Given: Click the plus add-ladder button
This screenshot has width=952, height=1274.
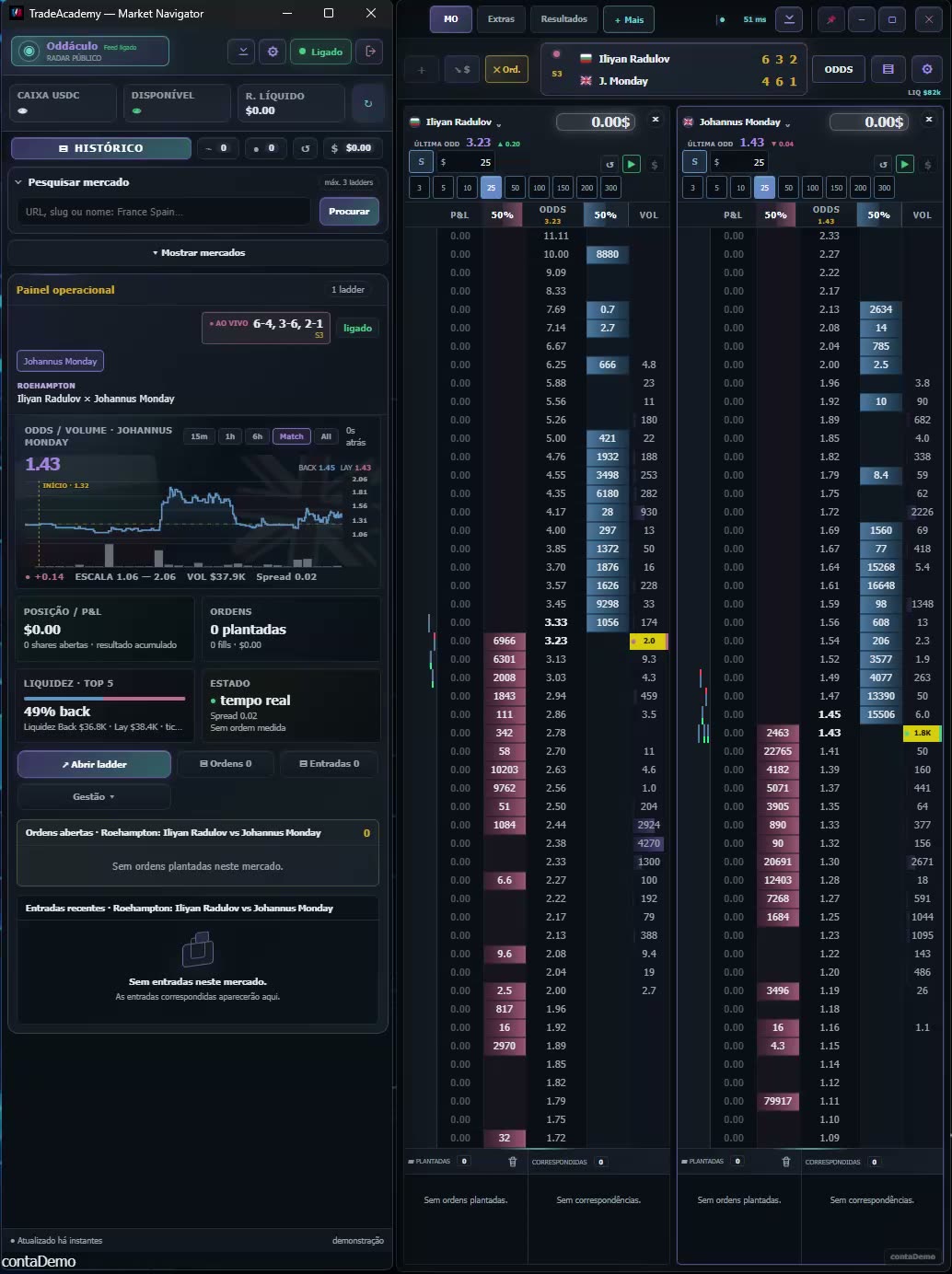Looking at the screenshot, I should point(422,69).
